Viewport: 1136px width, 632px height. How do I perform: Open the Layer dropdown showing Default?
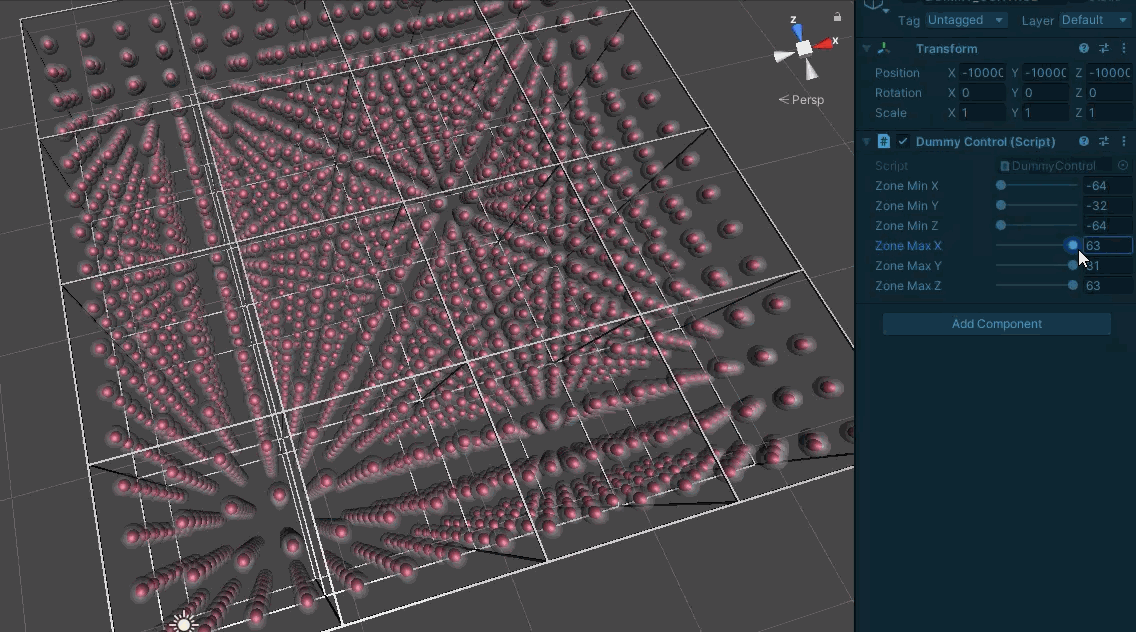[x=1095, y=20]
